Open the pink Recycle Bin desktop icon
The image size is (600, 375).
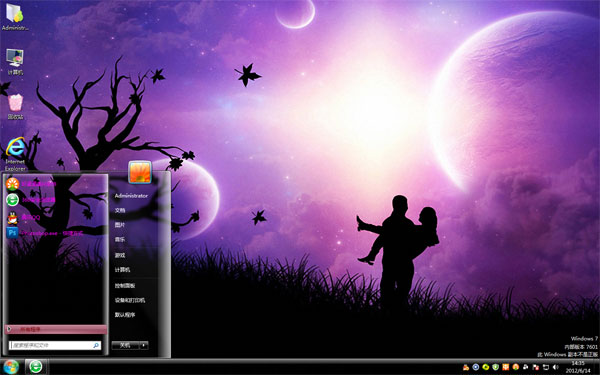click(x=15, y=107)
